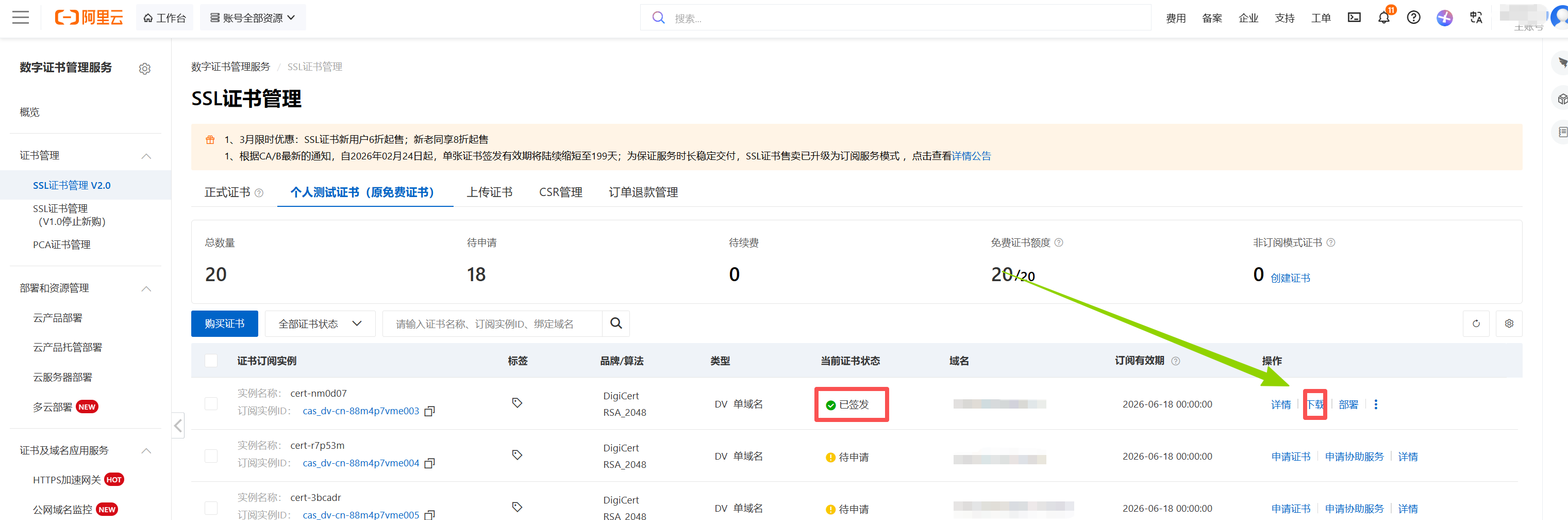The image size is (1568, 520).
Task: Click 部署 for cert-nm0d07
Action: pyautogui.click(x=1348, y=404)
